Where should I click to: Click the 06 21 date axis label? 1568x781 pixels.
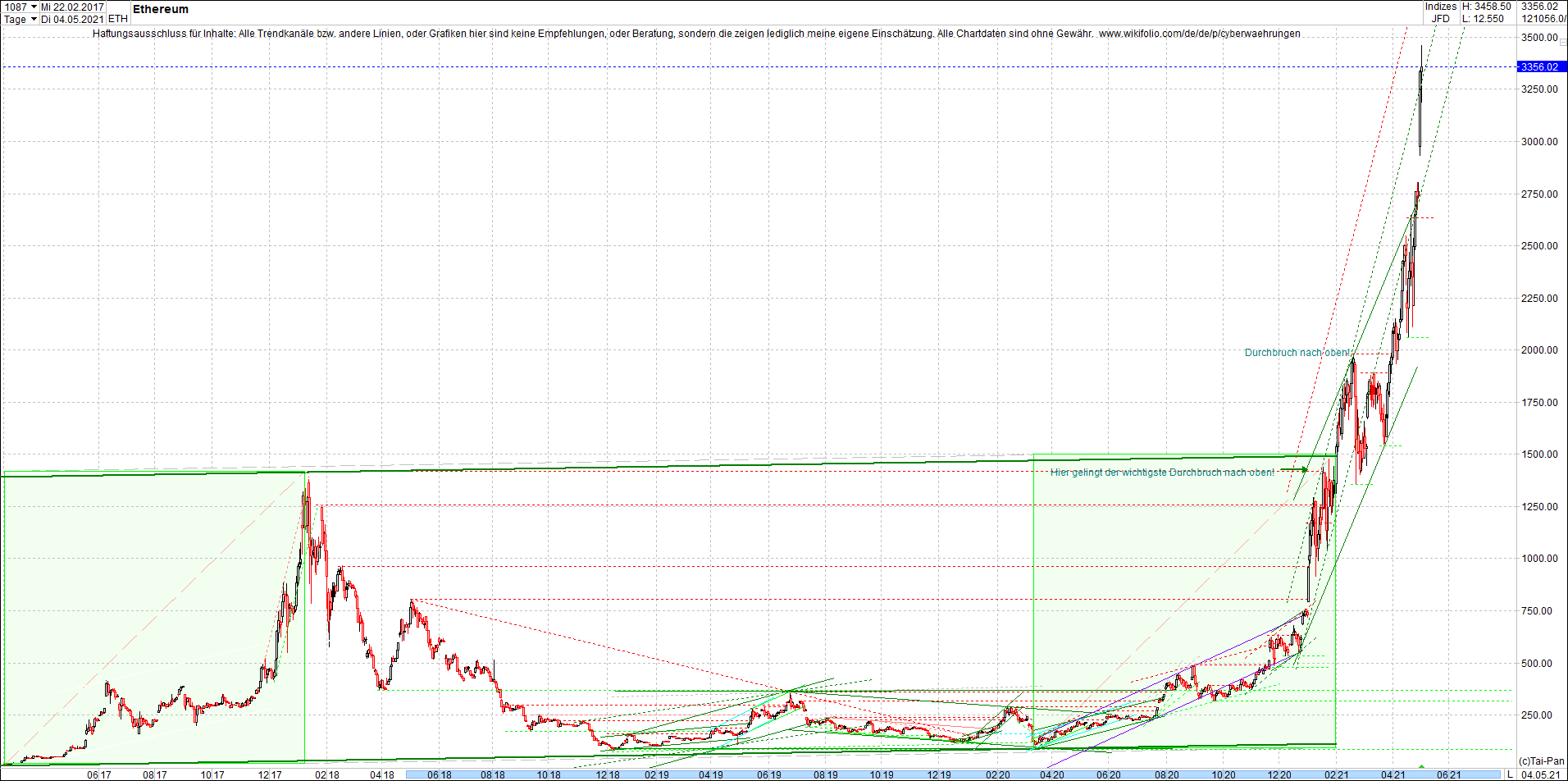(x=1448, y=774)
